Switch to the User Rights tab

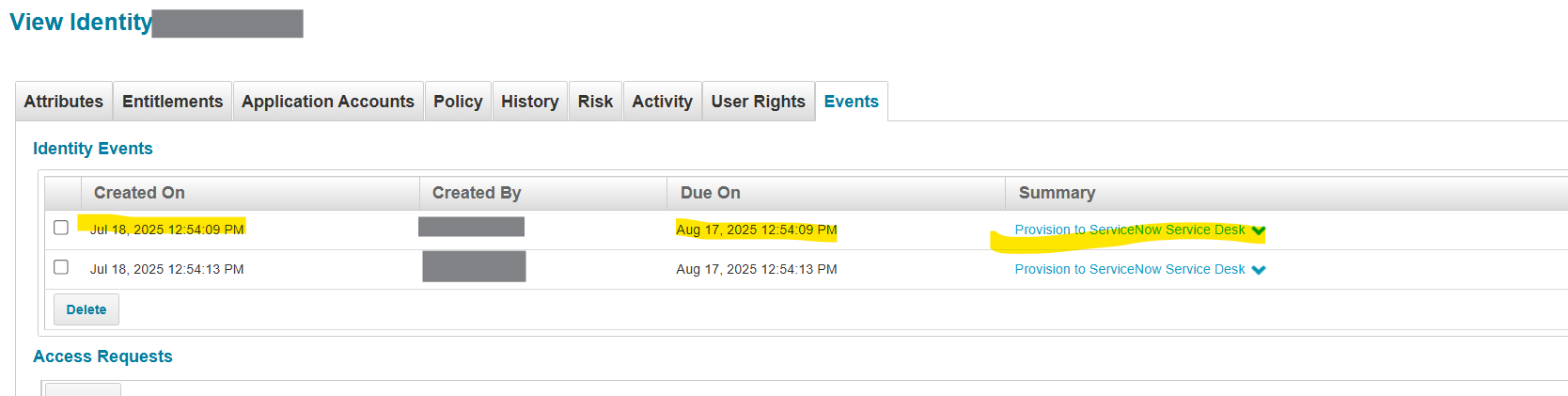[758, 102]
